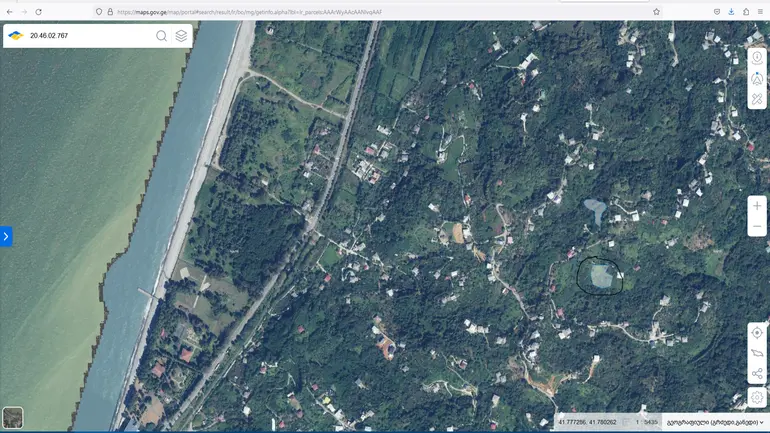This screenshot has width=770, height=433.
Task: Open the browser hamburger menu
Action: [760, 12]
